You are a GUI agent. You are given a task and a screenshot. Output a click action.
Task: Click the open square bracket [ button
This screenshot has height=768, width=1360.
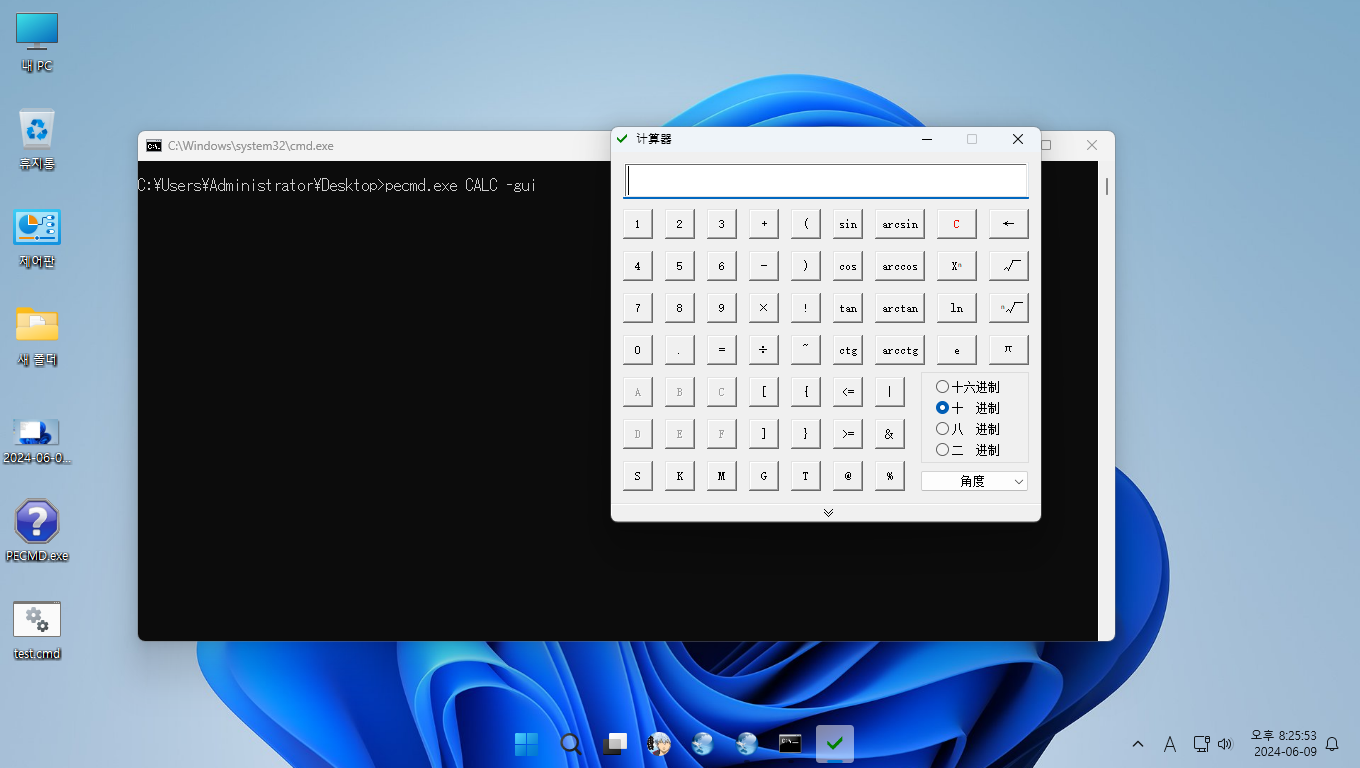pyautogui.click(x=763, y=392)
